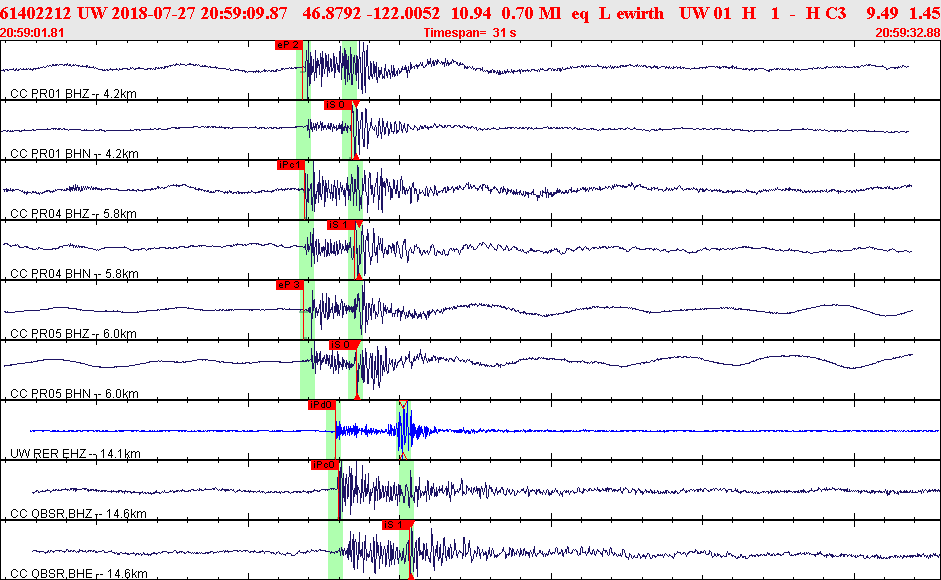Click the CC PR05 BHZ 6.0km channel label

73,334
